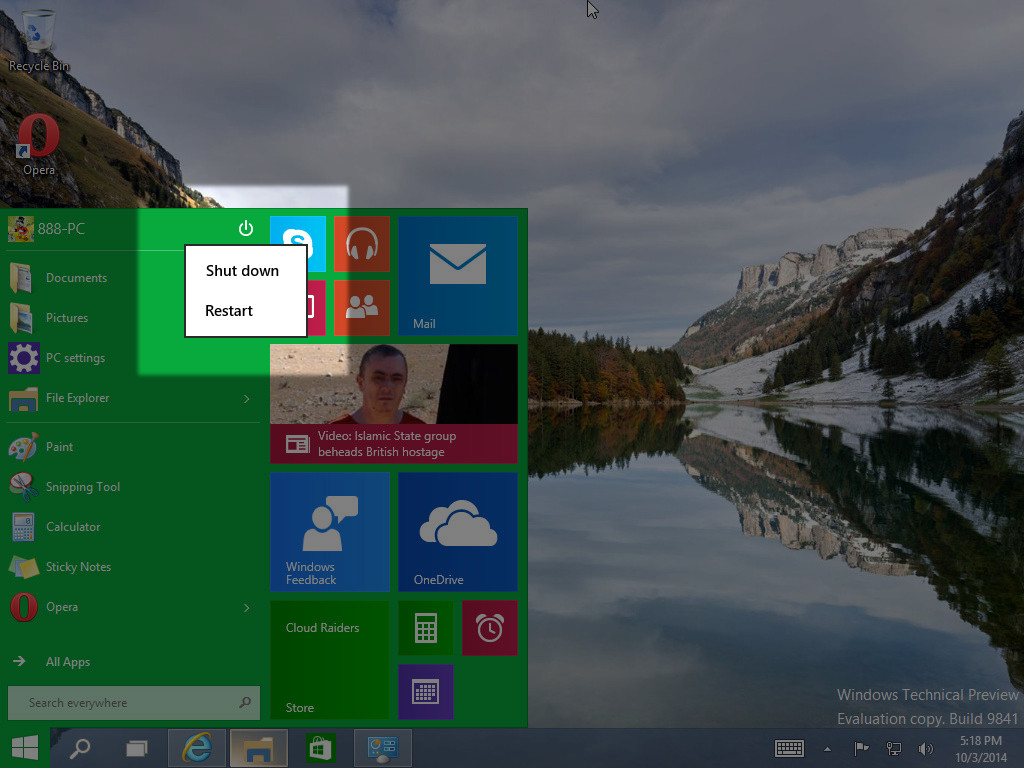Open the Store from the taskbar
The width and height of the screenshot is (1024, 768).
[x=320, y=748]
